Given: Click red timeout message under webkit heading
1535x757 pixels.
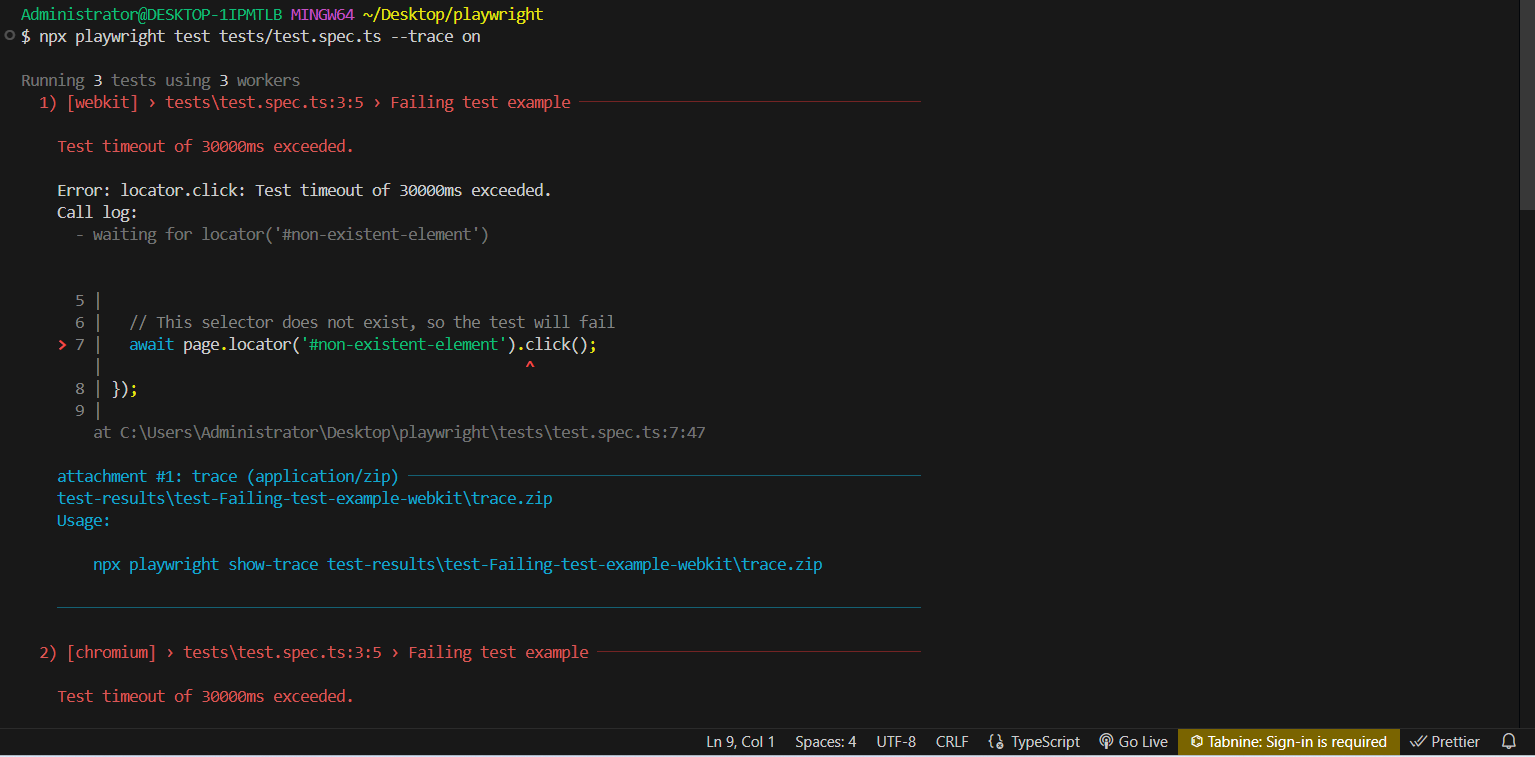Looking at the screenshot, I should (x=205, y=146).
